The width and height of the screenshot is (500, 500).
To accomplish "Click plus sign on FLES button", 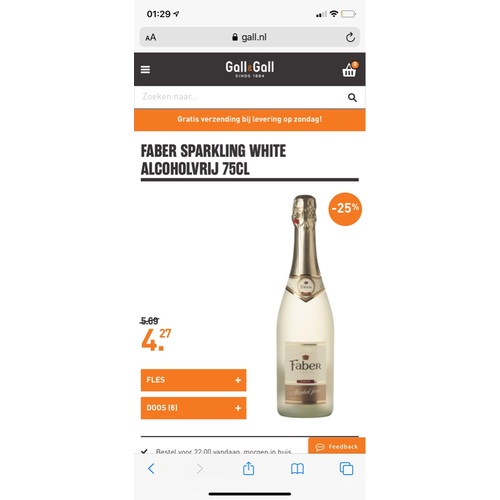I will [x=238, y=380].
